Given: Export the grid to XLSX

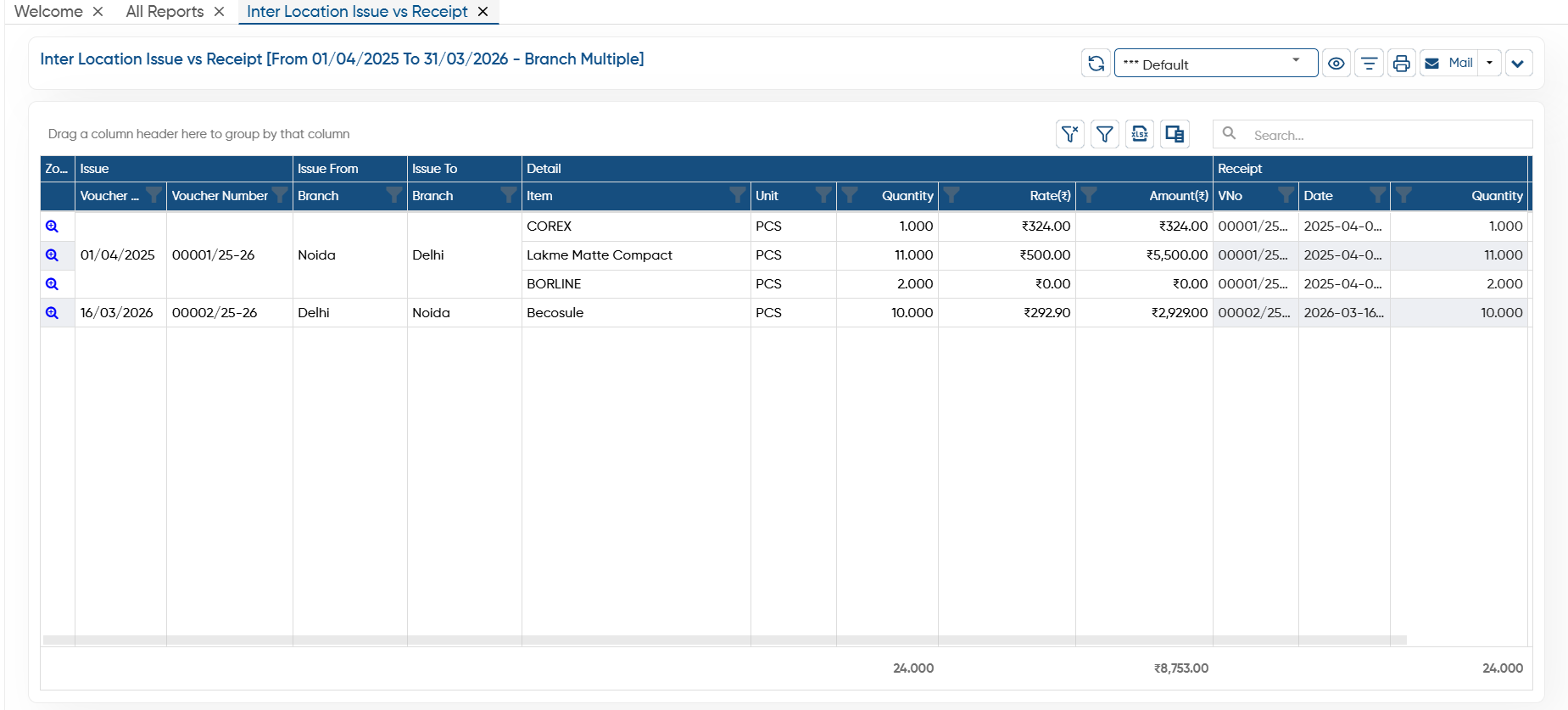Looking at the screenshot, I should pyautogui.click(x=1140, y=134).
